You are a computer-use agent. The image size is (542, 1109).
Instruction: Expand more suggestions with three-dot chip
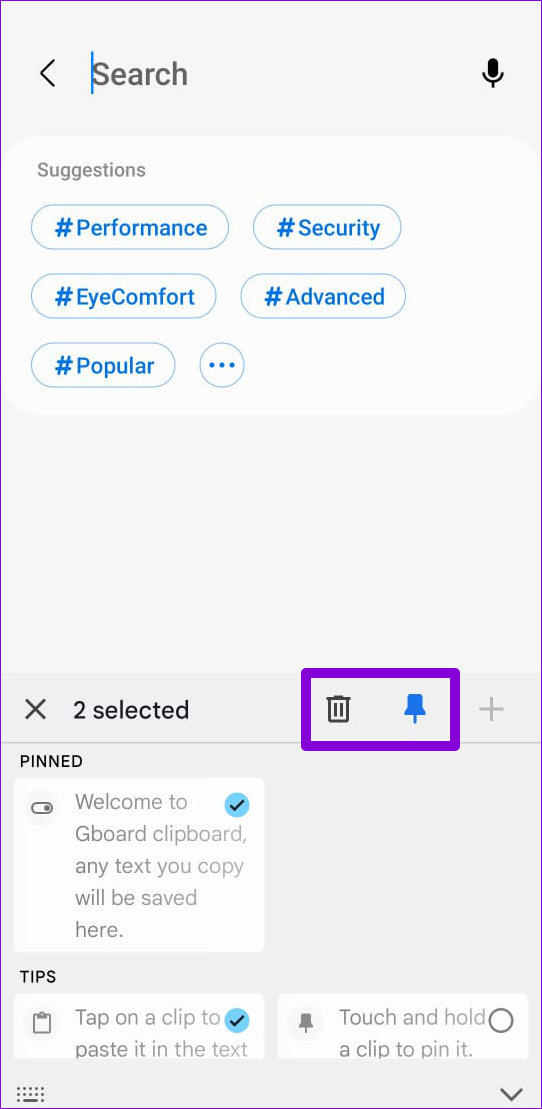click(221, 365)
